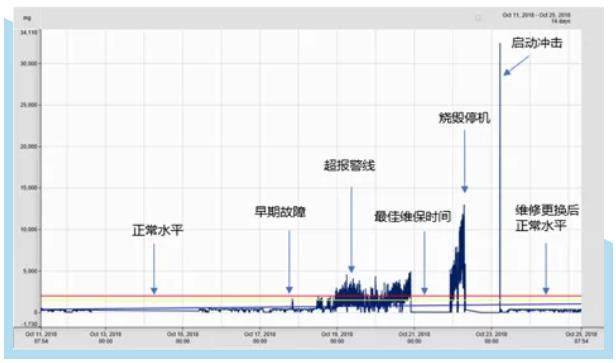Viewport: 616px width, 363px height.
Task: Click the 烧毁停机 annotation text
Action: [464, 118]
